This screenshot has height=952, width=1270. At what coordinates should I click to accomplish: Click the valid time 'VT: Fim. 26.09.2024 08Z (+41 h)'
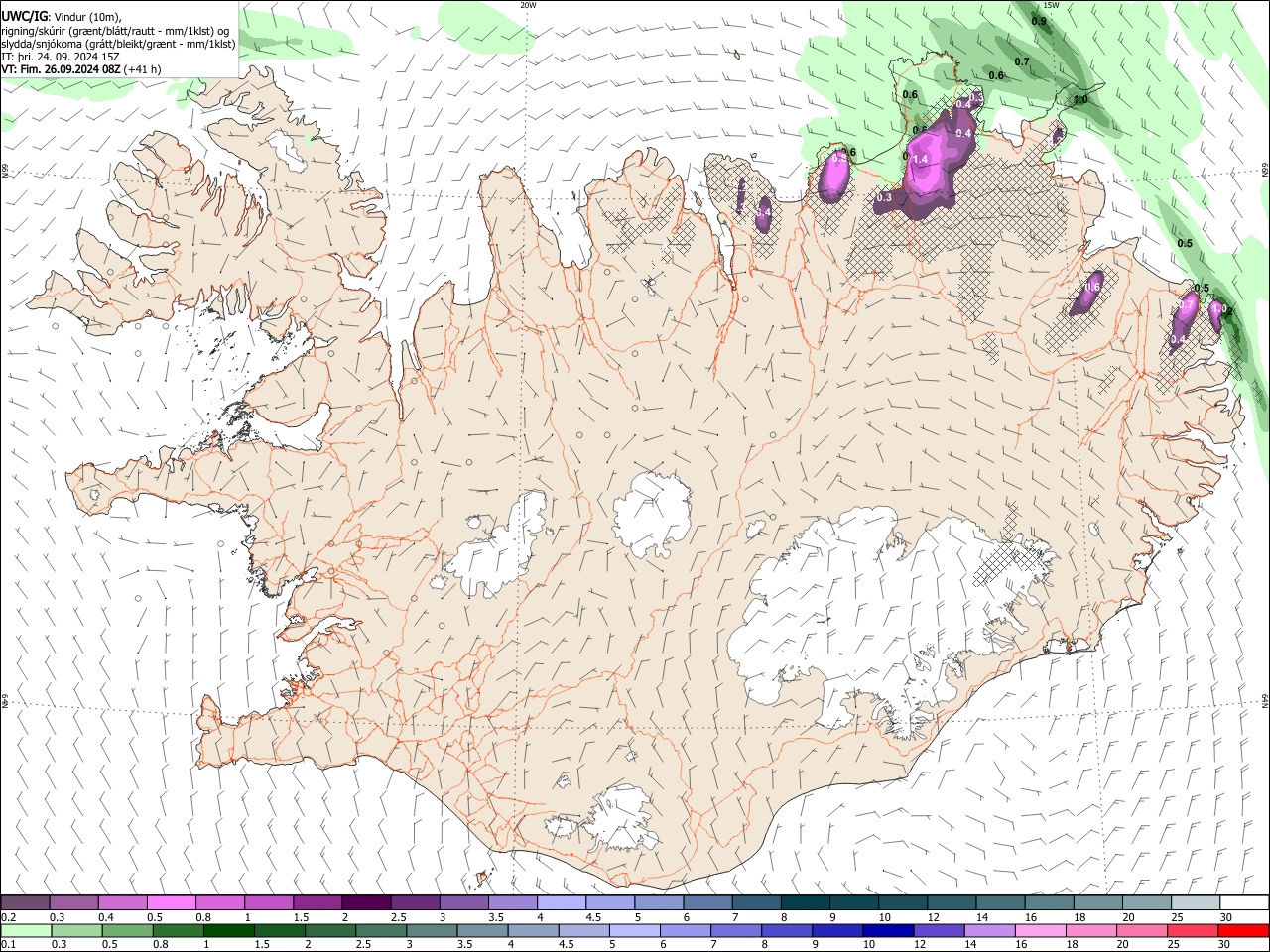81,69
